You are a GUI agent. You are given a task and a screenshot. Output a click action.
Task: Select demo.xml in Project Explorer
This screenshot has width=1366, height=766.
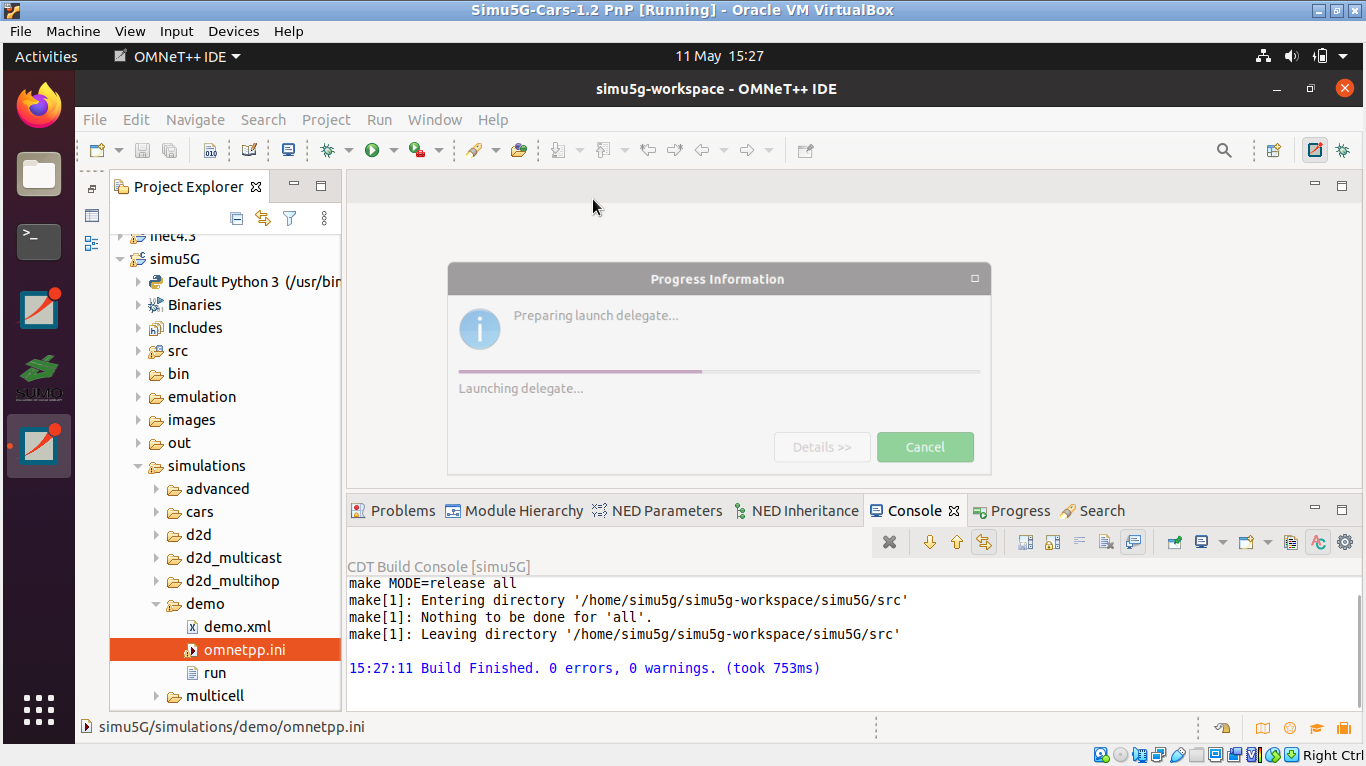pos(237,627)
